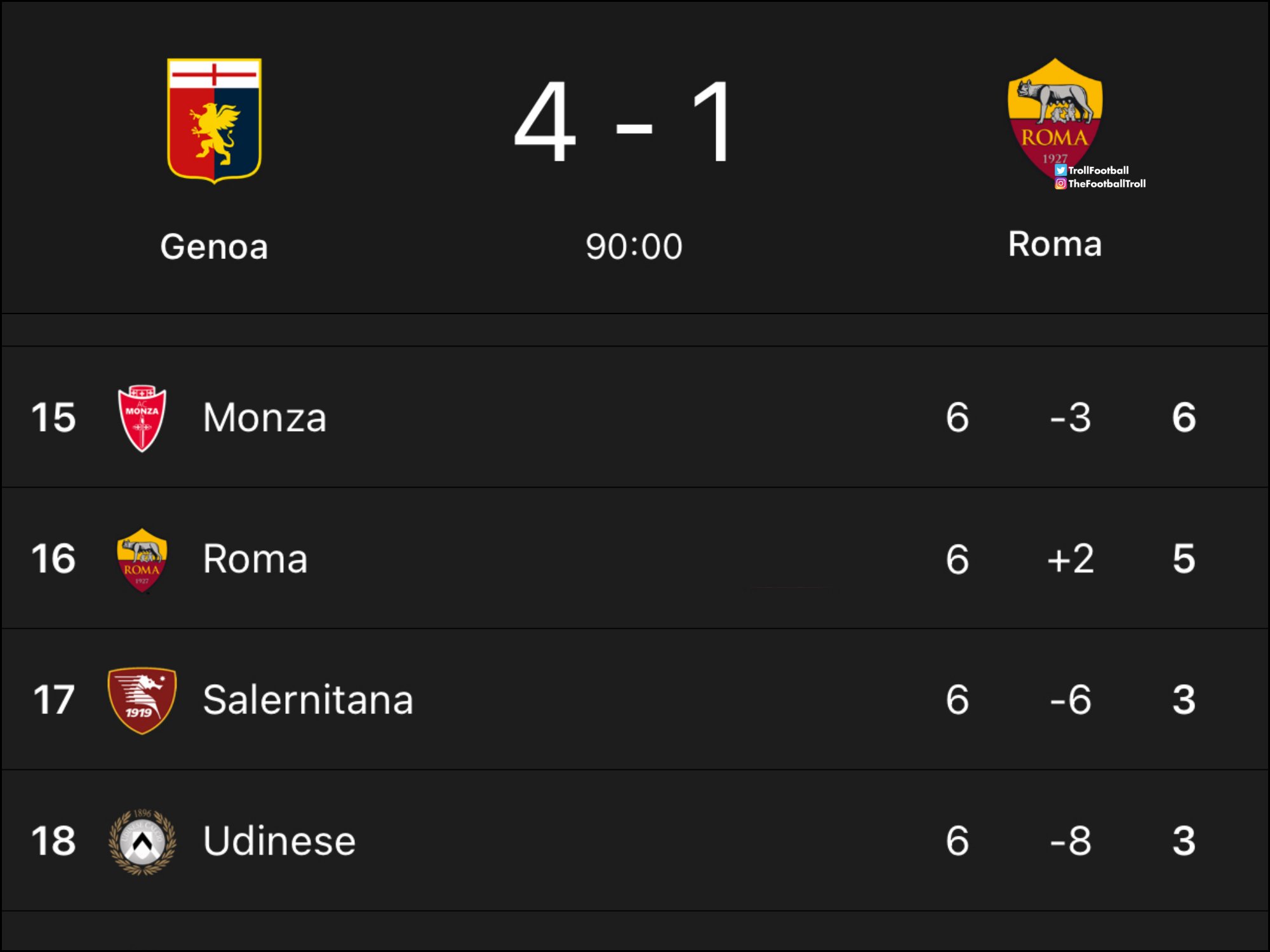Tap the Roma badge in standings
Viewport: 1270px width, 952px height.
pos(142,560)
